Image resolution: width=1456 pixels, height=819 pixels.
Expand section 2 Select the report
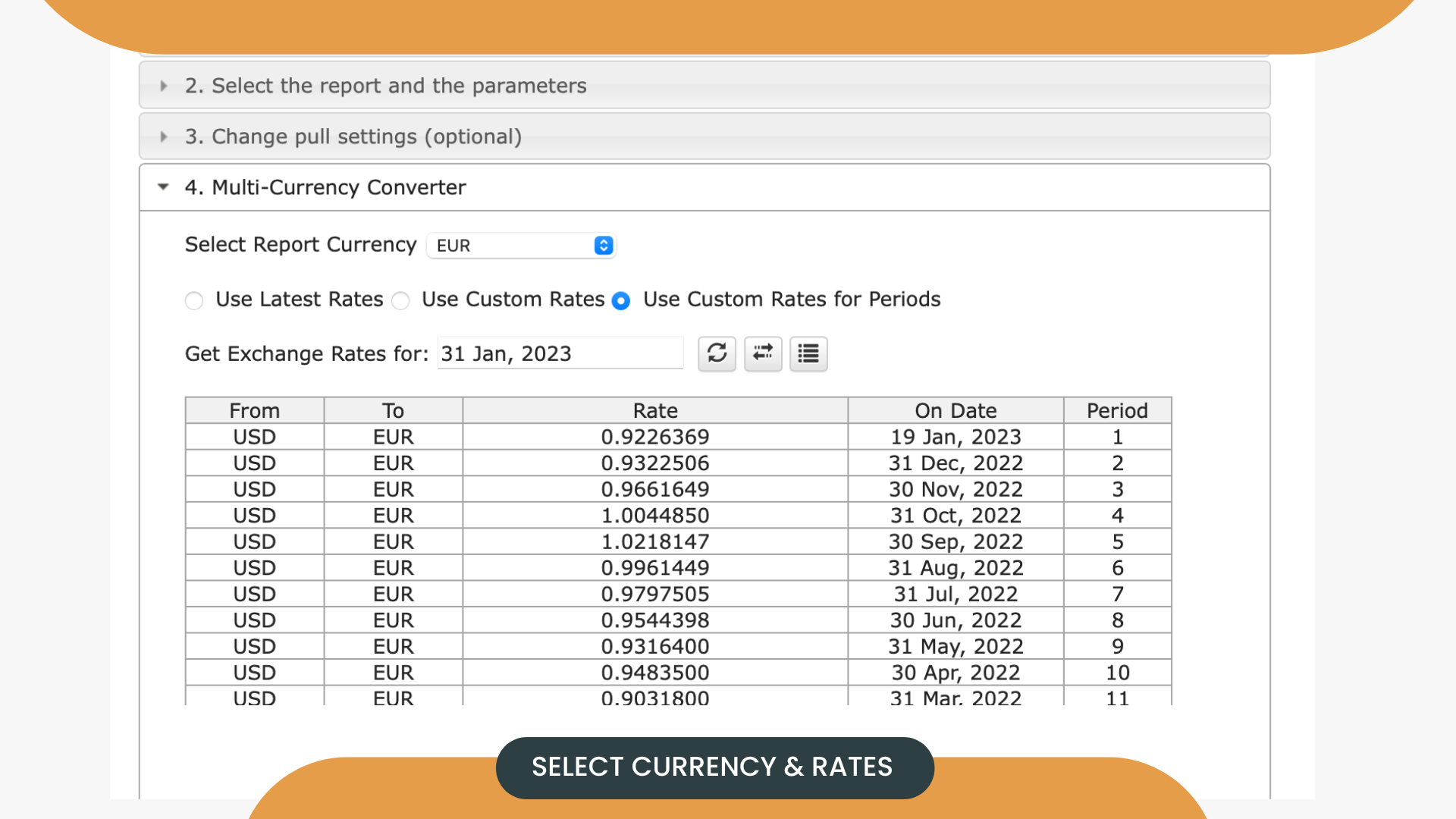[x=385, y=86]
